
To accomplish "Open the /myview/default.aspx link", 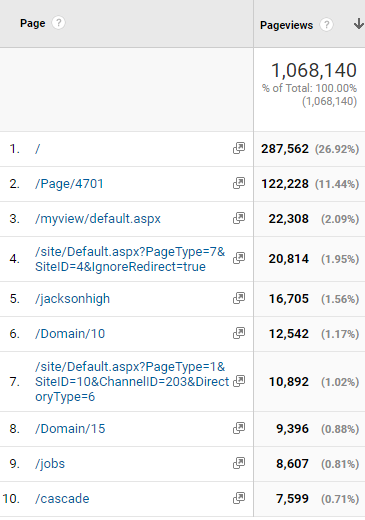I will [98, 219].
